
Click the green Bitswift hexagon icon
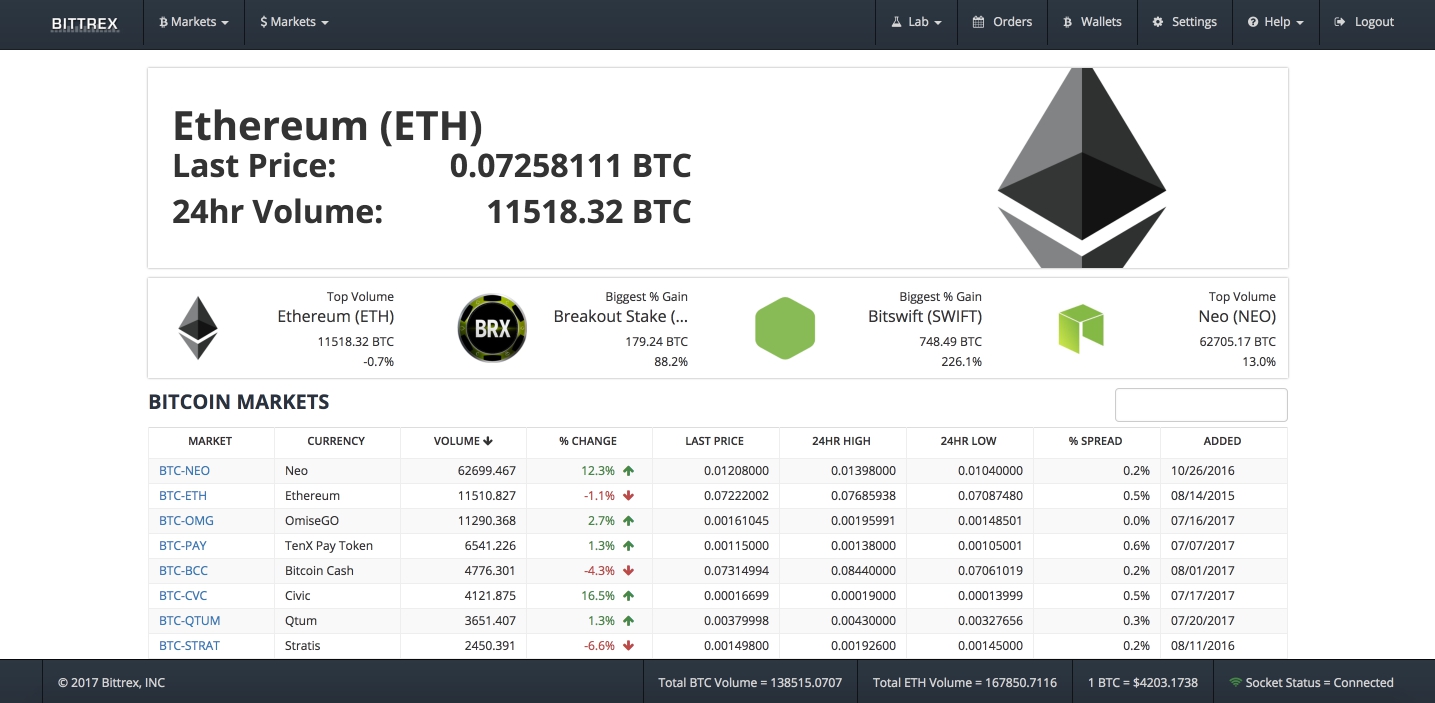(785, 328)
